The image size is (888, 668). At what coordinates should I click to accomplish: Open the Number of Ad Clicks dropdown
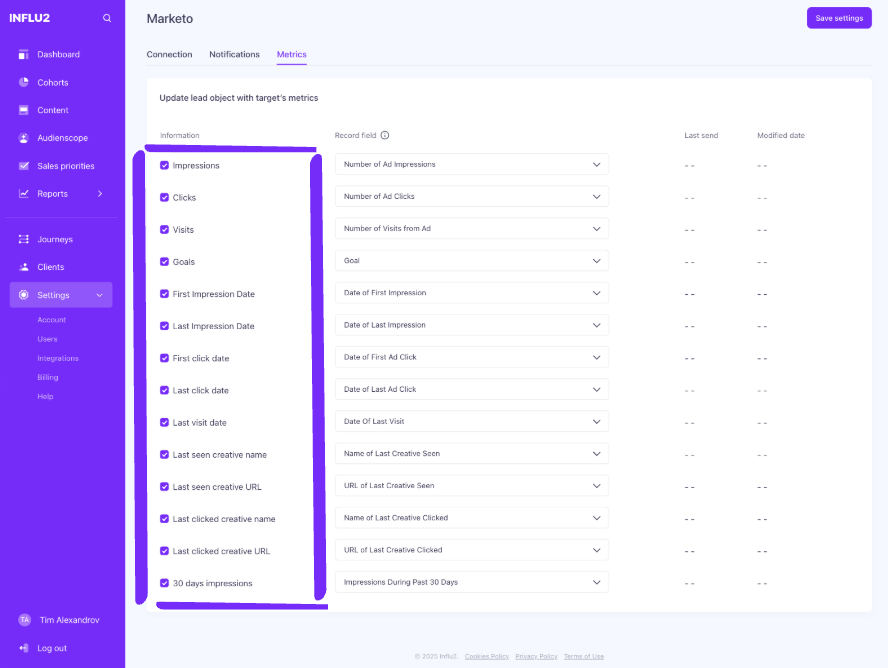472,196
